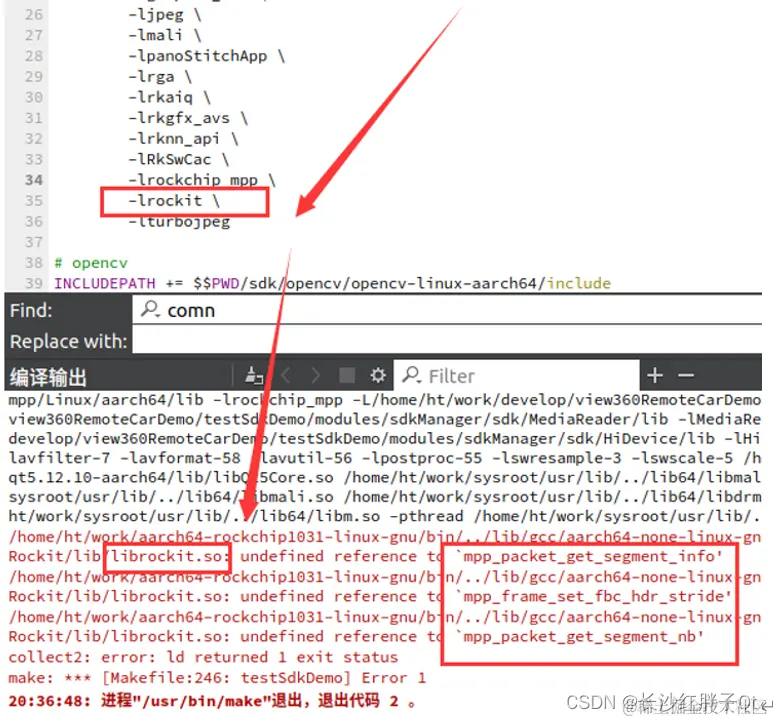This screenshot has height=722, width=773.
Task: Click output line starting 'mpp/Linux/aarch64/lib -lrockchip_mpp'
Action: pyautogui.click(x=385, y=400)
